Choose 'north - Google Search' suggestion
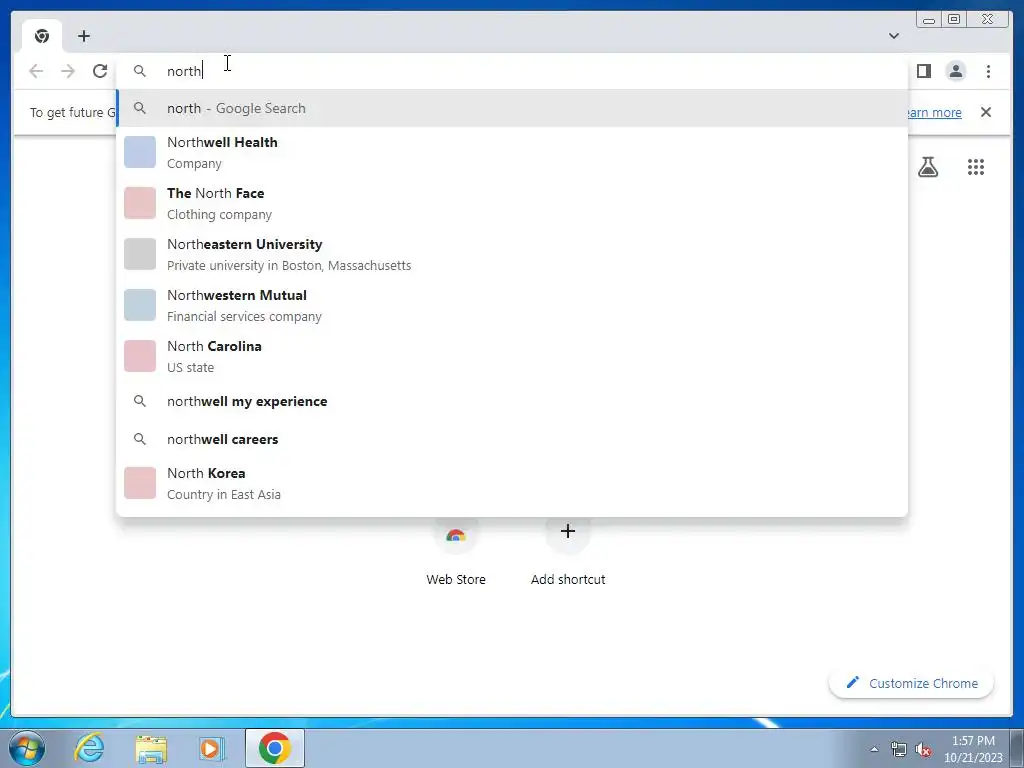Image resolution: width=1024 pixels, height=768 pixels. pos(512,108)
